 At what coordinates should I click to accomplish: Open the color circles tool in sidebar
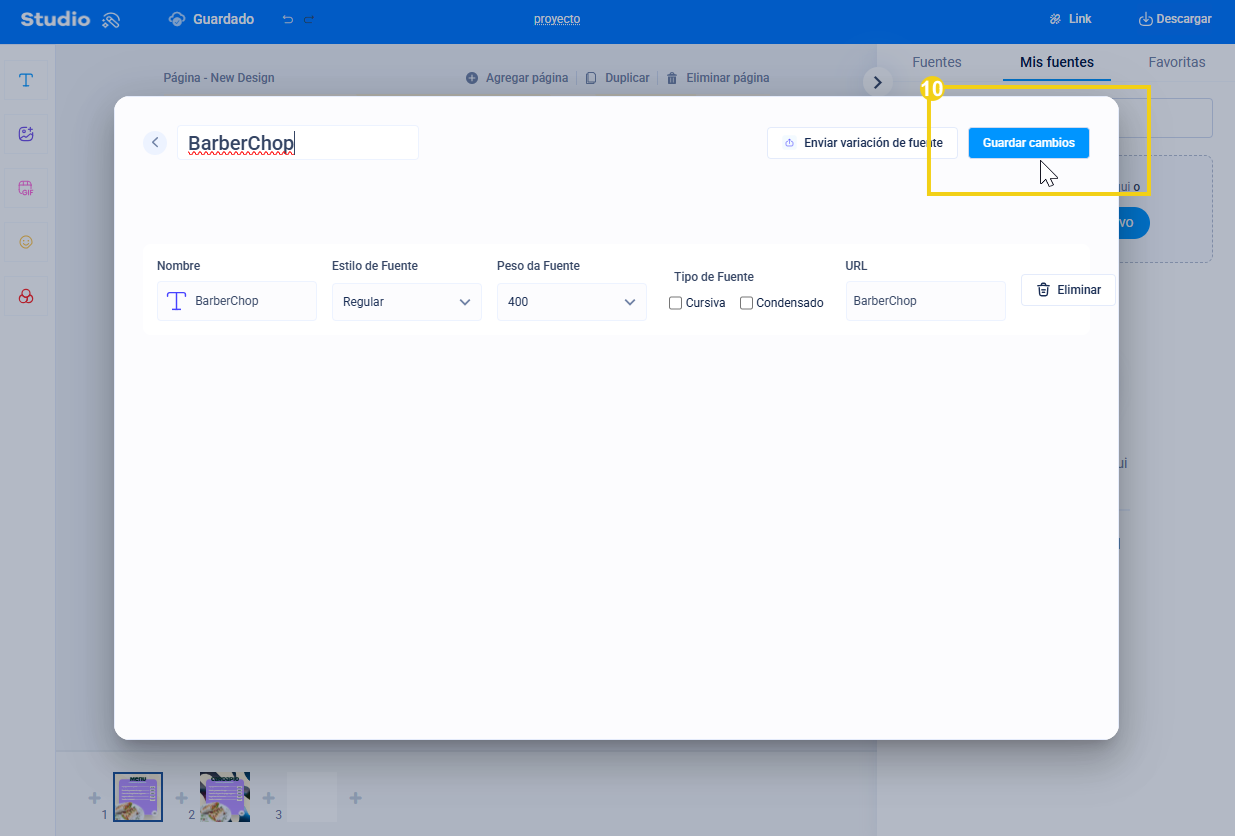tap(26, 296)
